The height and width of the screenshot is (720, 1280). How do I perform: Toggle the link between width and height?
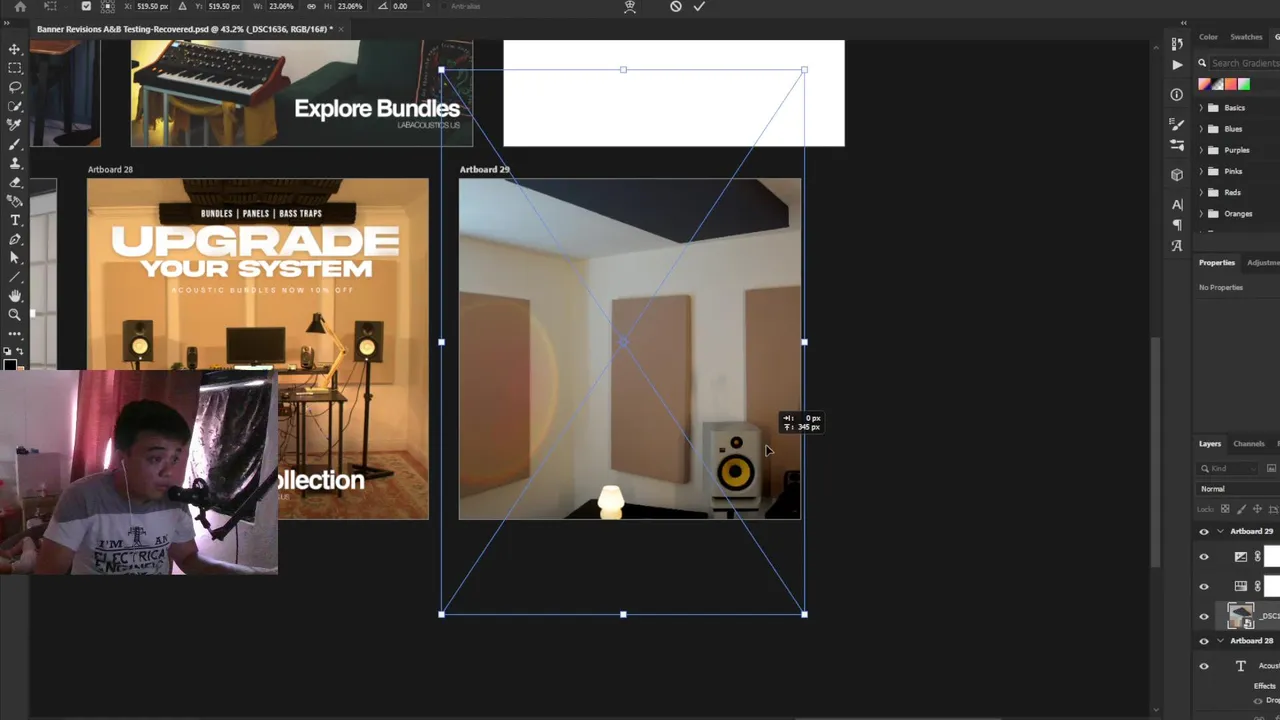311,6
